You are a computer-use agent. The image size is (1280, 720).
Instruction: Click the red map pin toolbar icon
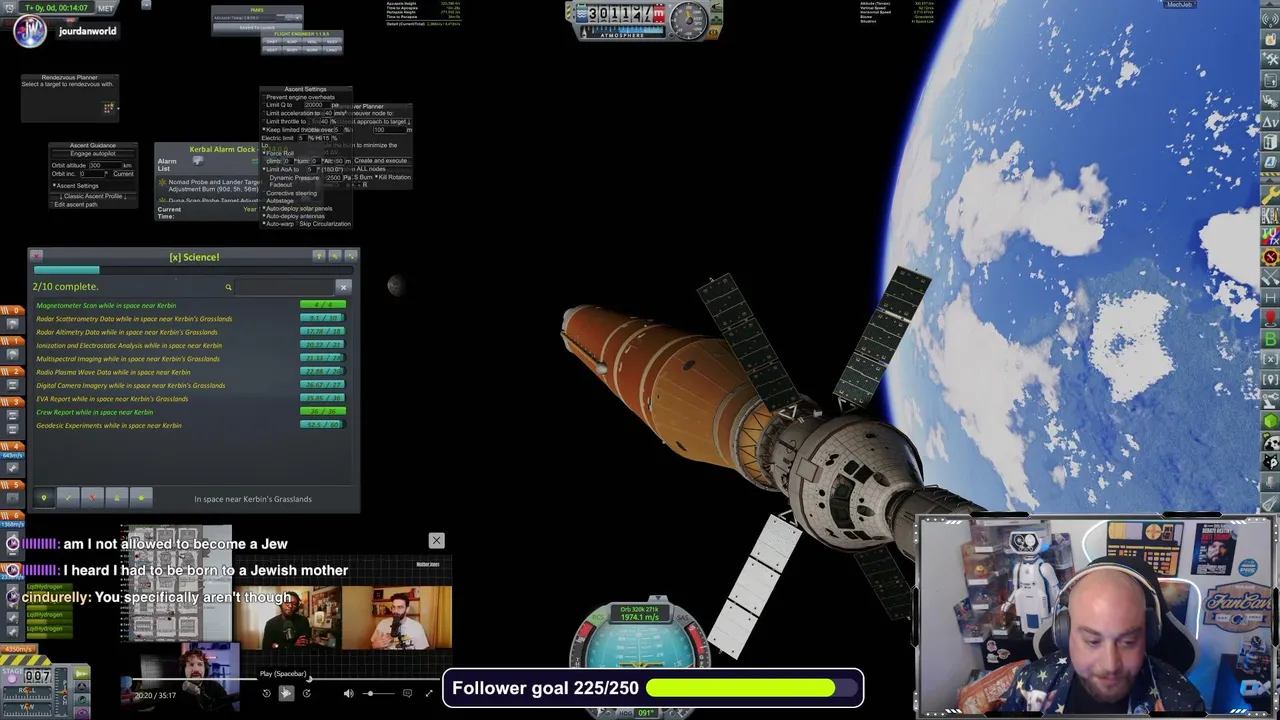[x=1270, y=317]
